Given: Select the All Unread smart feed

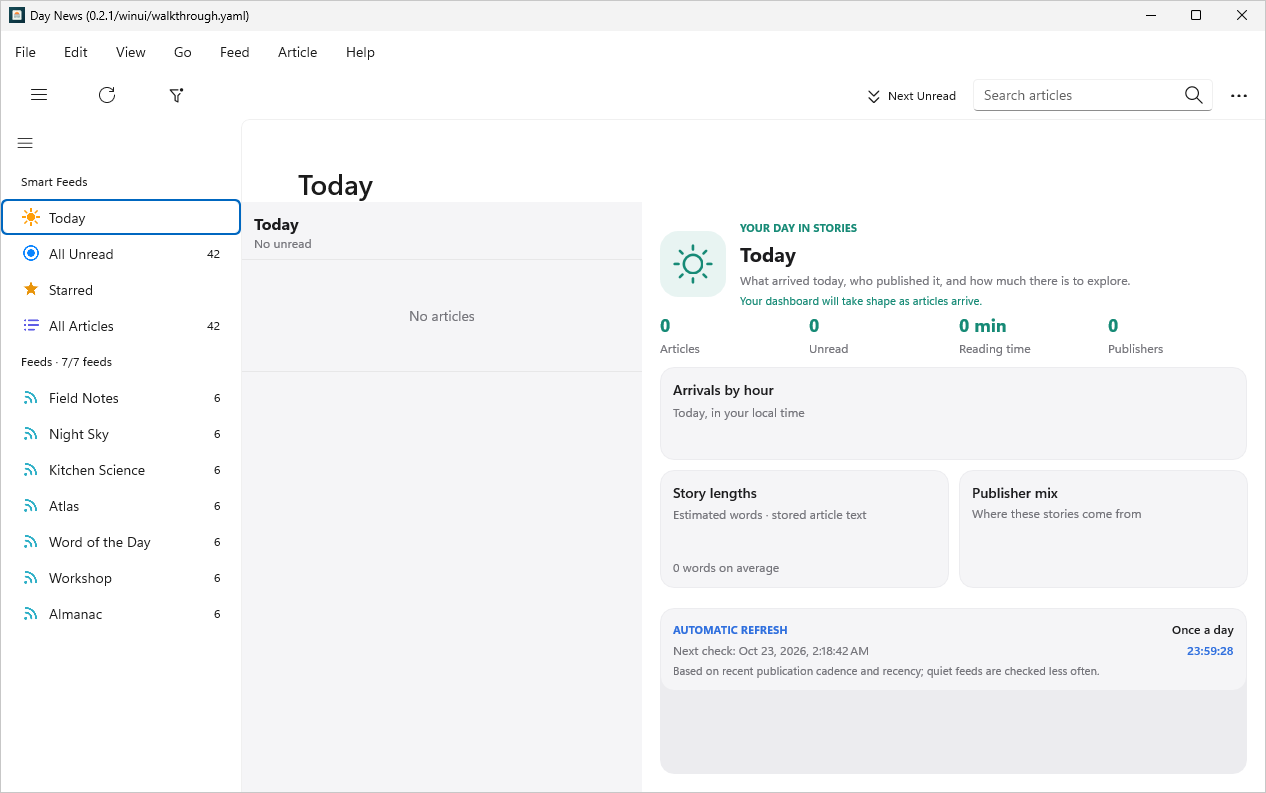Looking at the screenshot, I should (121, 254).
